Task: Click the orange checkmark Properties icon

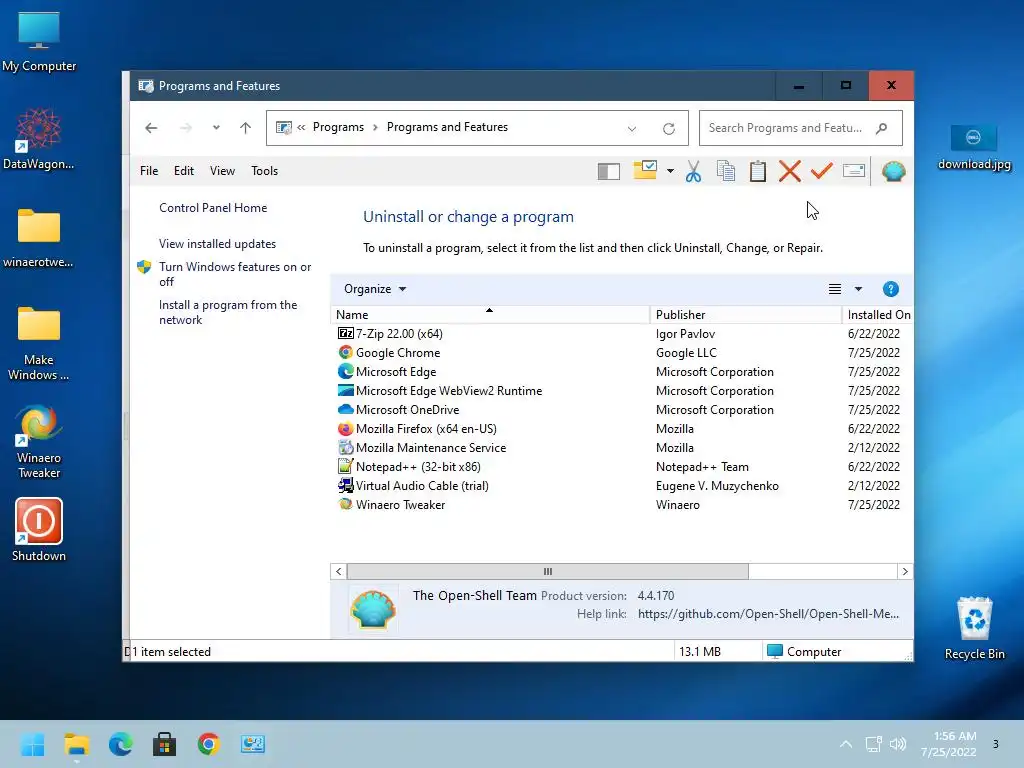Action: pyautogui.click(x=822, y=171)
